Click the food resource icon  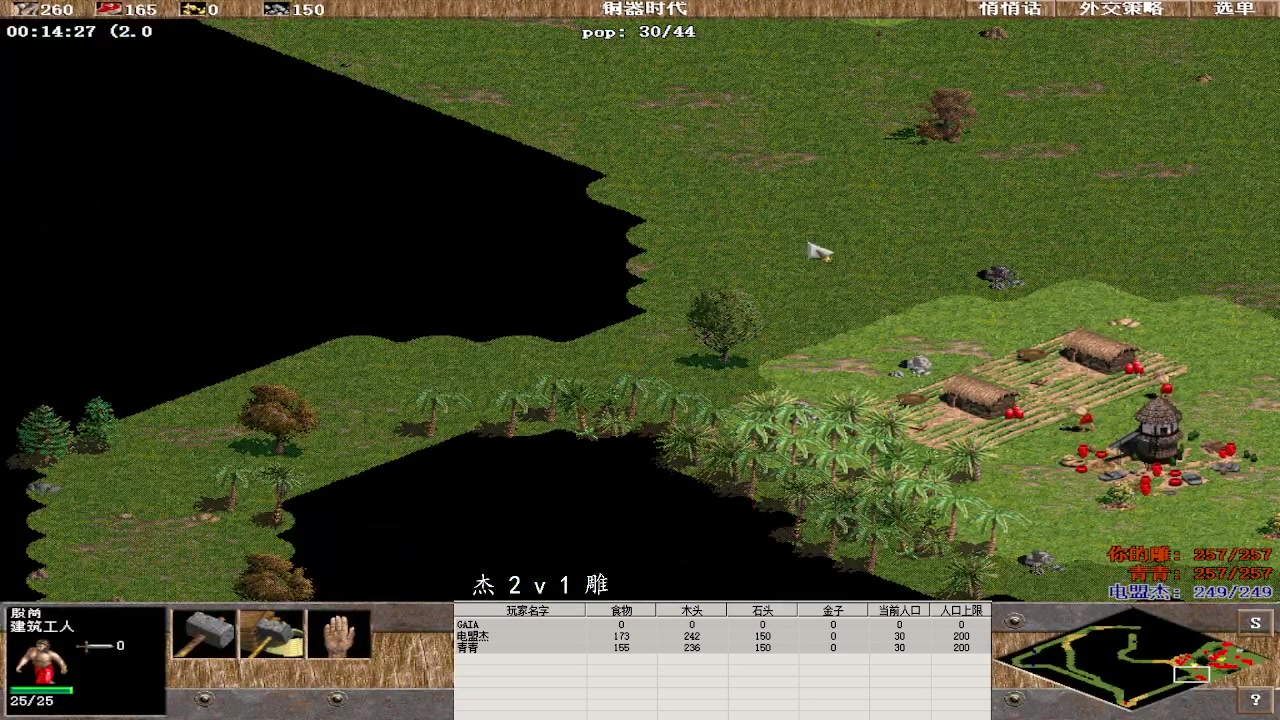pos(108,9)
